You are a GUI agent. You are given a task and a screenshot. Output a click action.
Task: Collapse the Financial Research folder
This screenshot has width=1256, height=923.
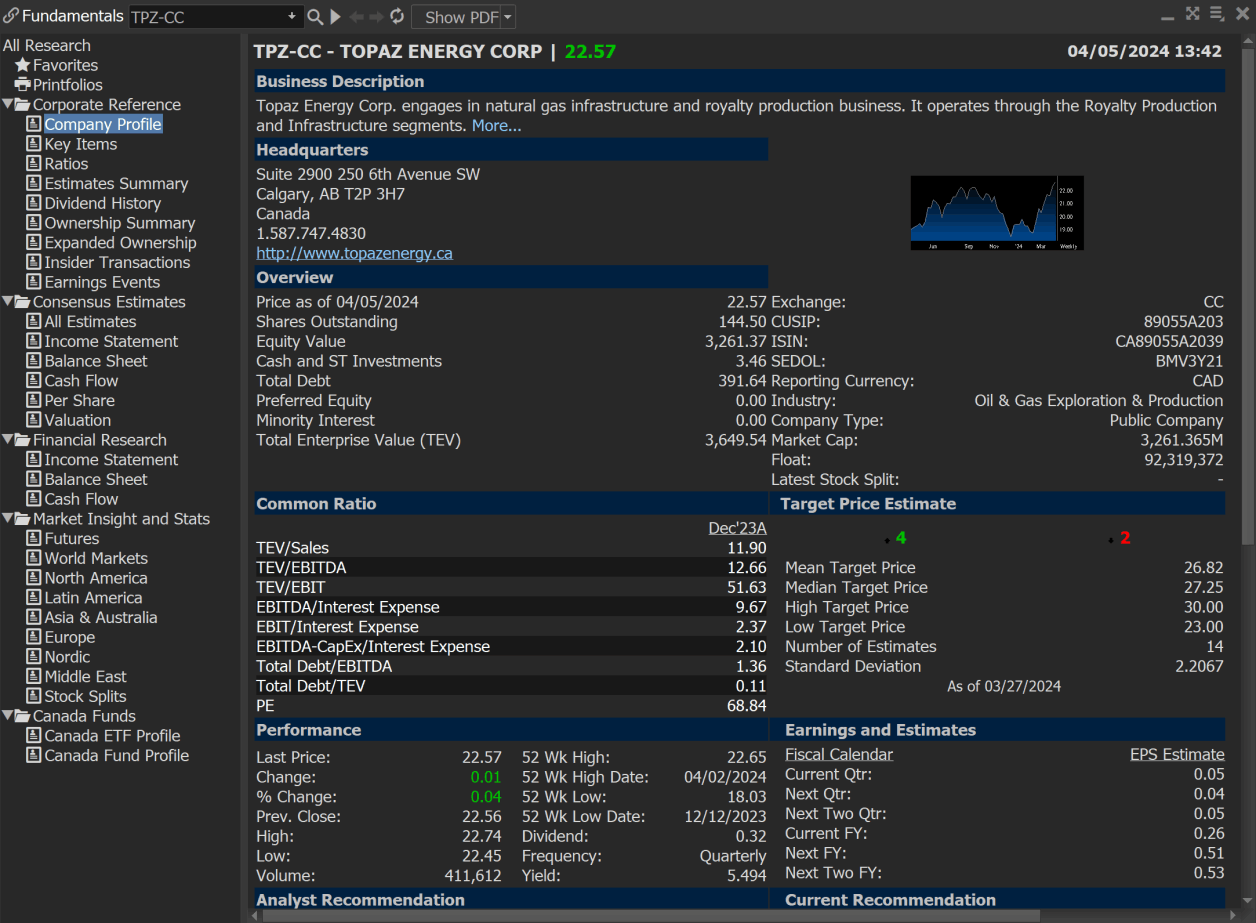coord(7,440)
